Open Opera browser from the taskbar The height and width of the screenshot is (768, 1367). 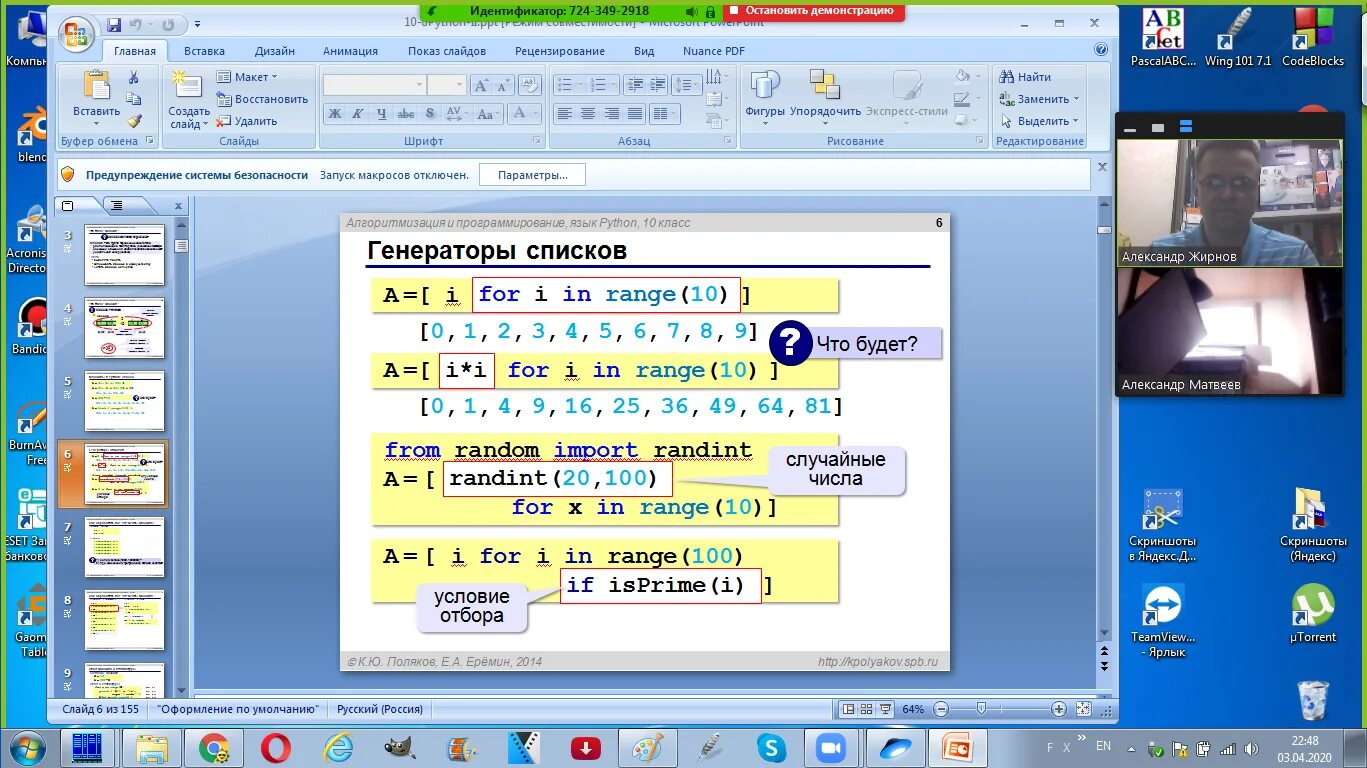click(276, 747)
